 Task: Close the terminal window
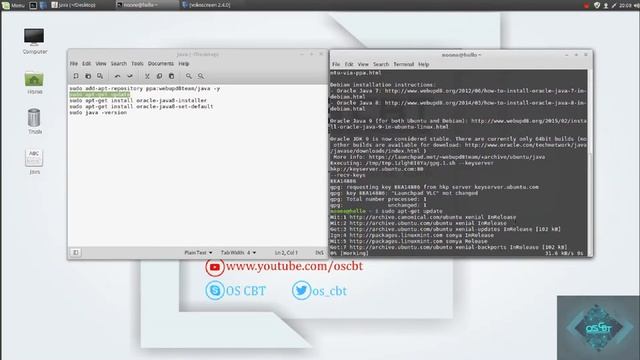click(586, 54)
